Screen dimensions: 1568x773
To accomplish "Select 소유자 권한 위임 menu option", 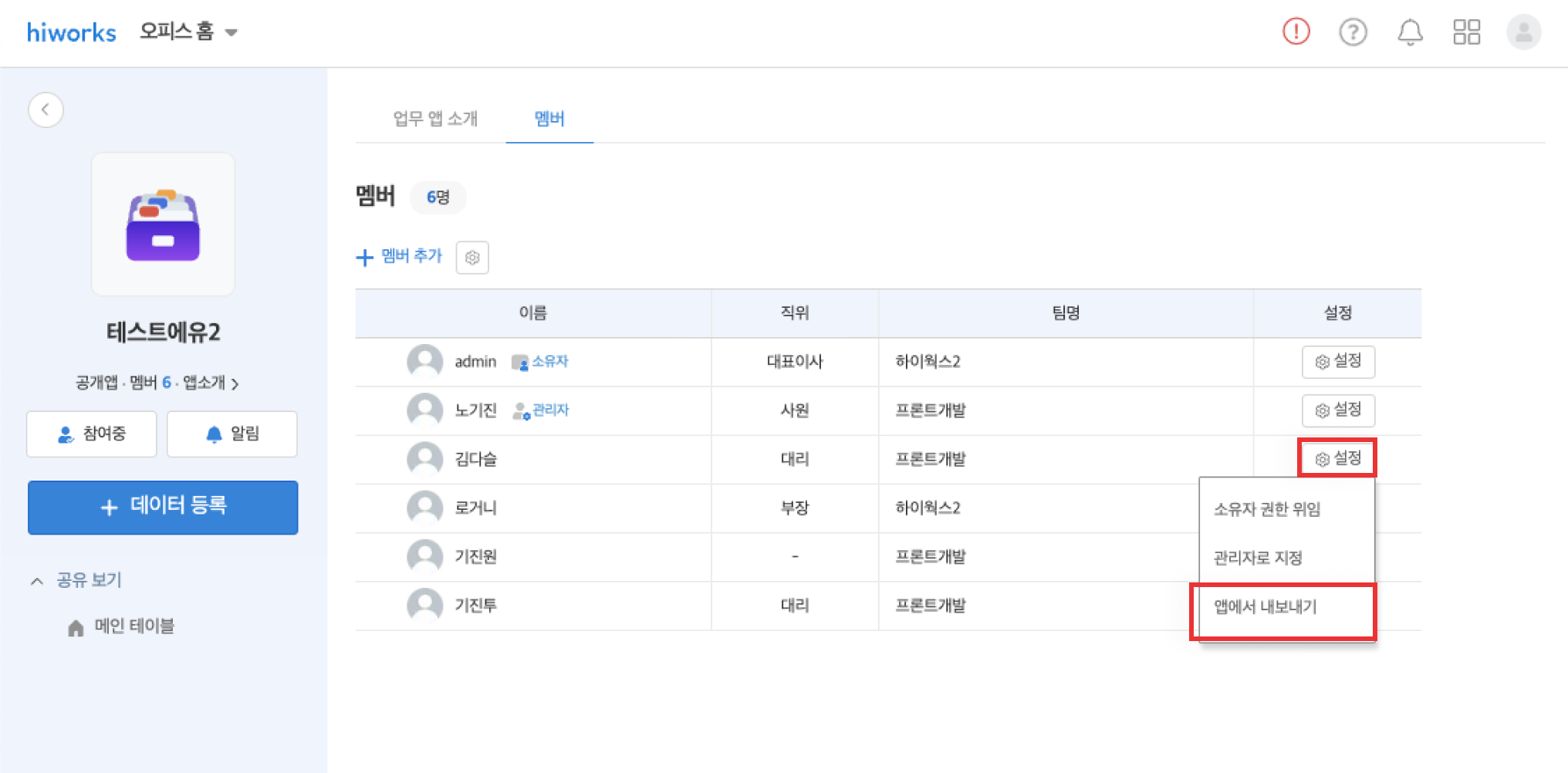I will point(1266,509).
